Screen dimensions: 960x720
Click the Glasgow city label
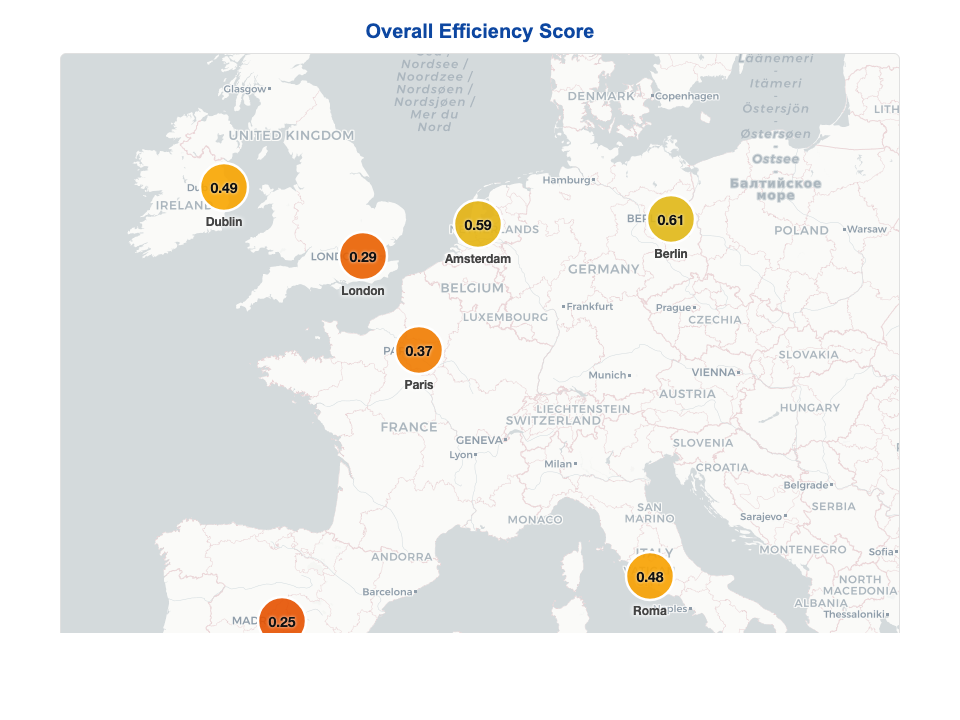pyautogui.click(x=247, y=89)
